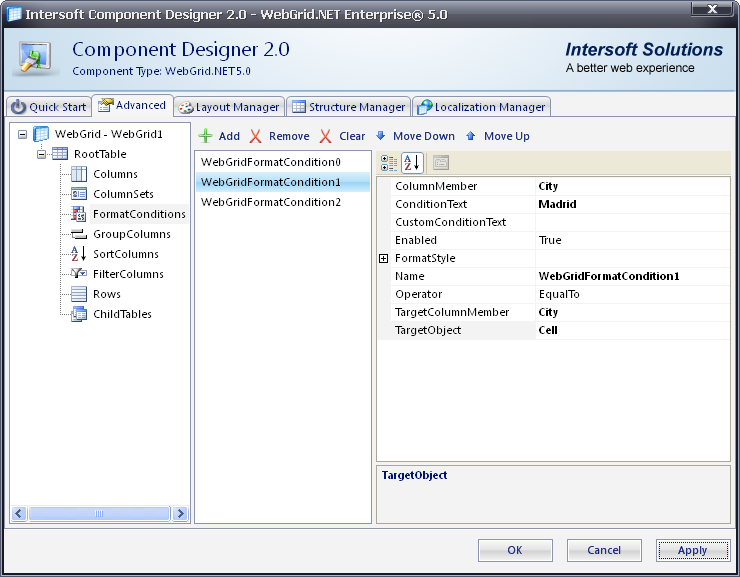Screen dimensions: 740x577
Task: Click the Operator value EqualTo
Action: point(632,294)
